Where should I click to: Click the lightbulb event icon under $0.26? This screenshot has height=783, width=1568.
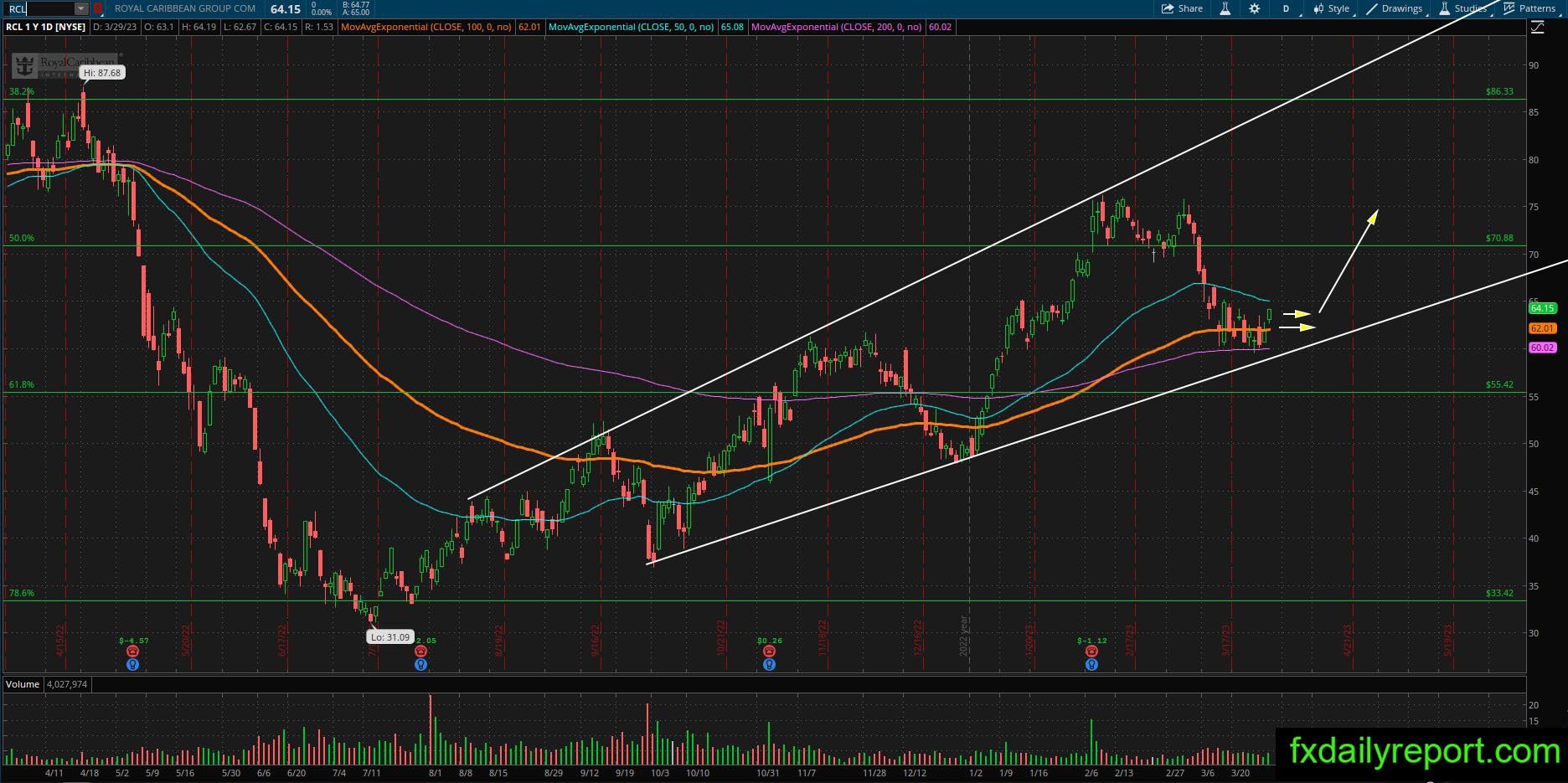click(769, 664)
